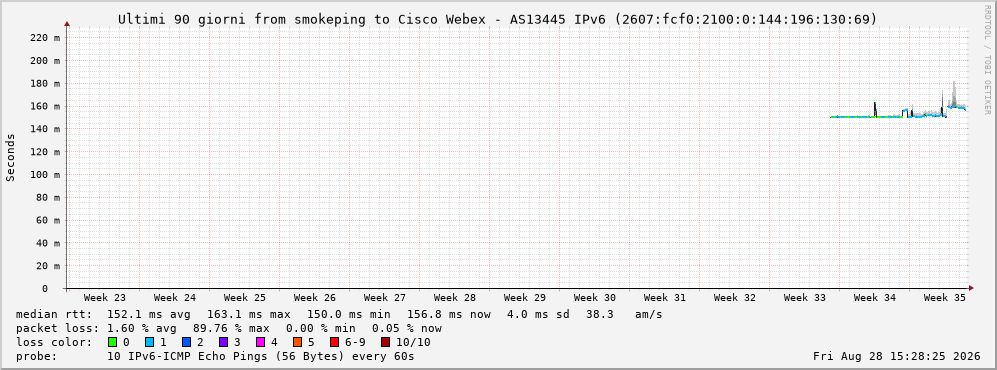Click the Week 29 axis label

[x=525, y=298]
